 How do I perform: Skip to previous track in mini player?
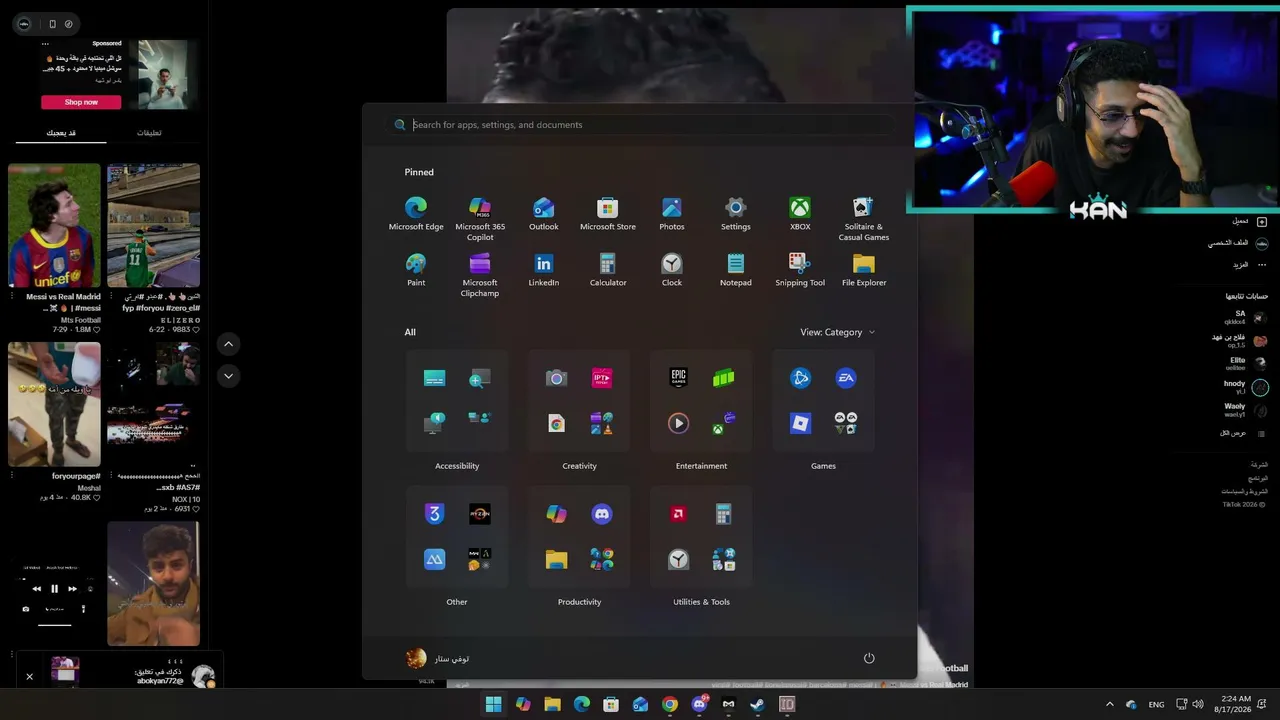pos(37,589)
